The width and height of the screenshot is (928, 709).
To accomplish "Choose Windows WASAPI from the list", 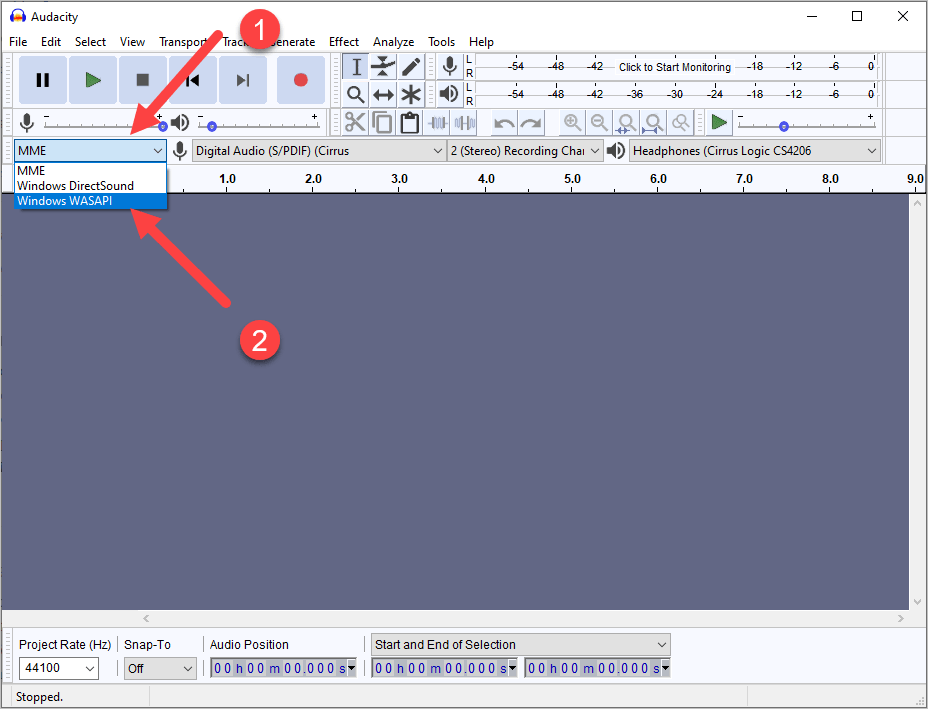I will pyautogui.click(x=90, y=201).
